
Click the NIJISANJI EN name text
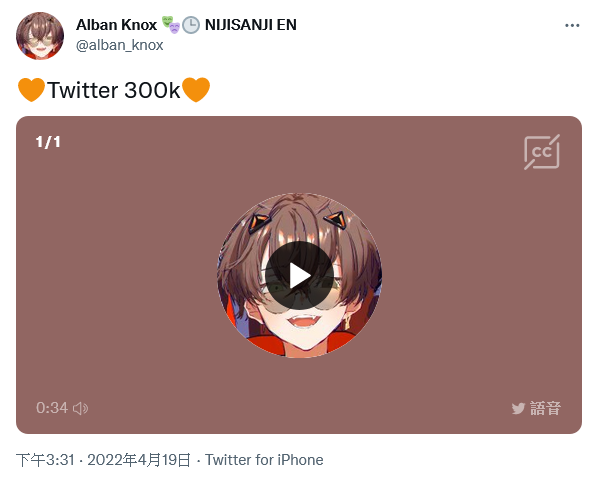(x=251, y=25)
